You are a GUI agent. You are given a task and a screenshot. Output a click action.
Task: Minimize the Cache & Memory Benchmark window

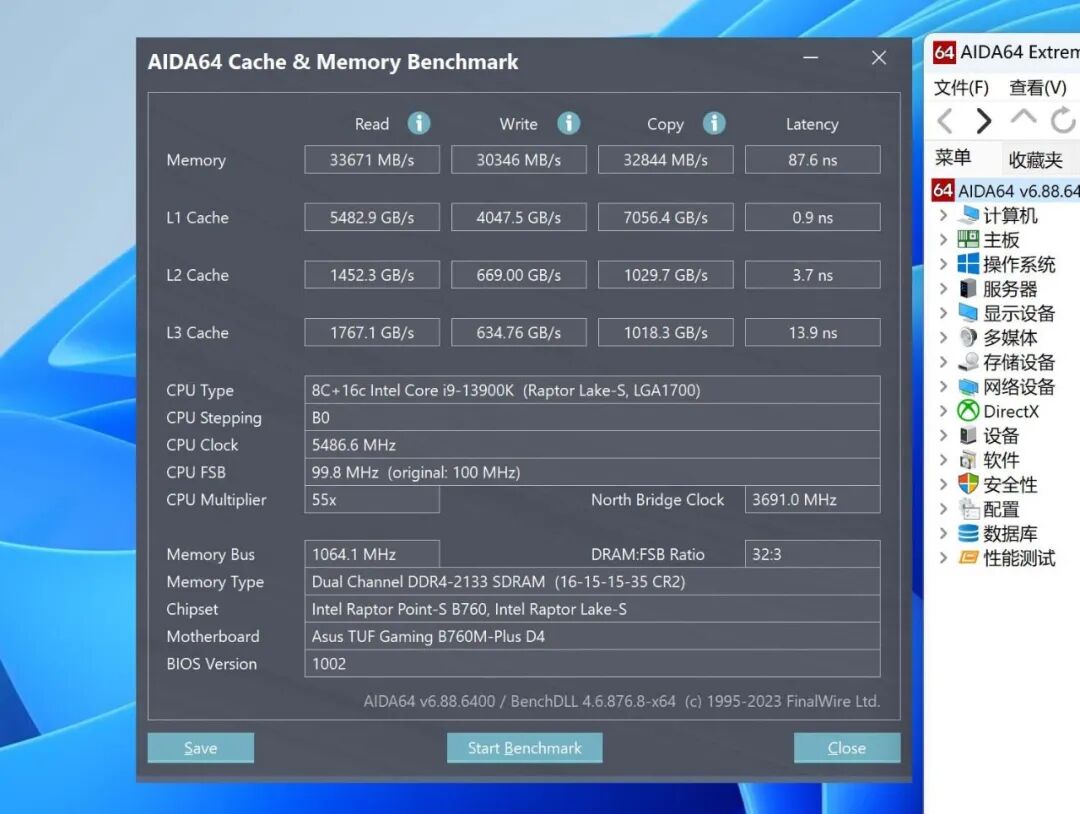pos(811,58)
